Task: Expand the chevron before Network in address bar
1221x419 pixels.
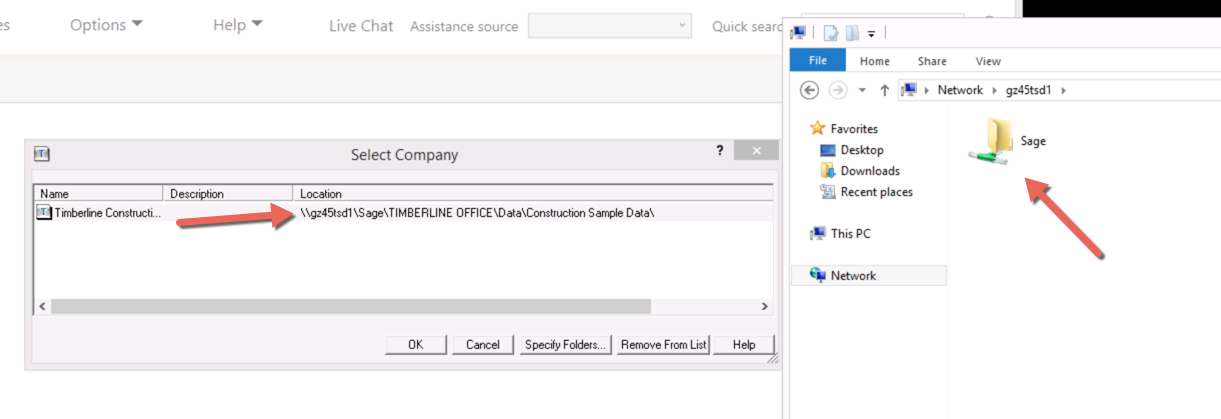Action: [x=926, y=90]
